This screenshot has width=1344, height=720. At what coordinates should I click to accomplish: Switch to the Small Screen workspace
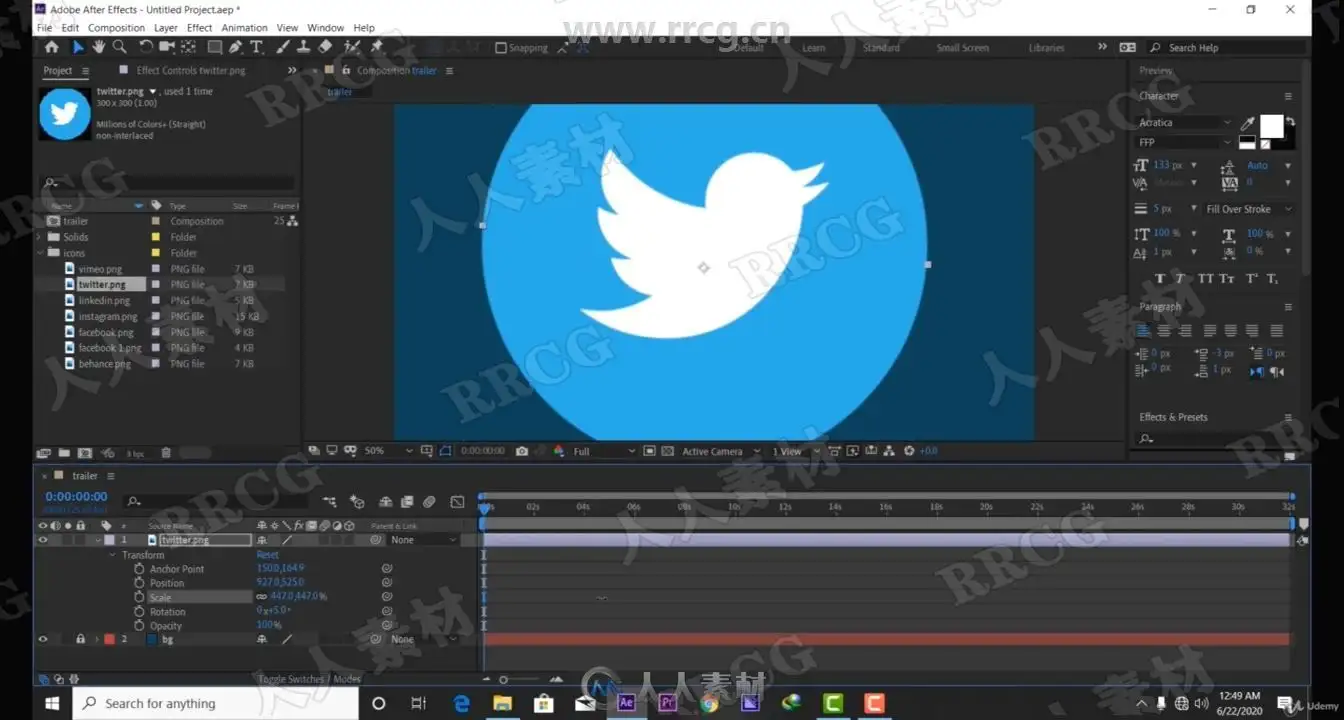[x=963, y=48]
